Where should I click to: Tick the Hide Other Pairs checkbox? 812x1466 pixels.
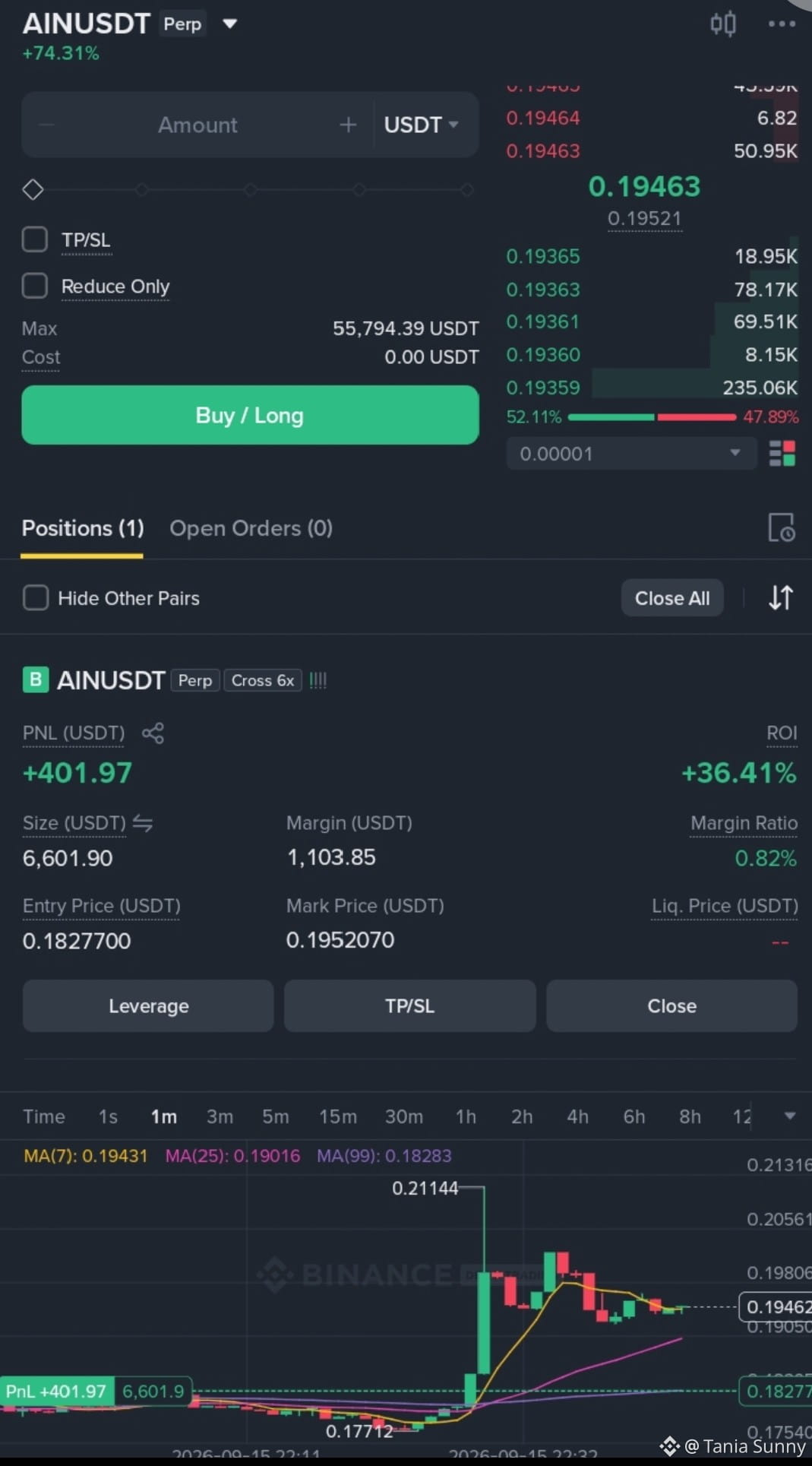tap(36, 597)
